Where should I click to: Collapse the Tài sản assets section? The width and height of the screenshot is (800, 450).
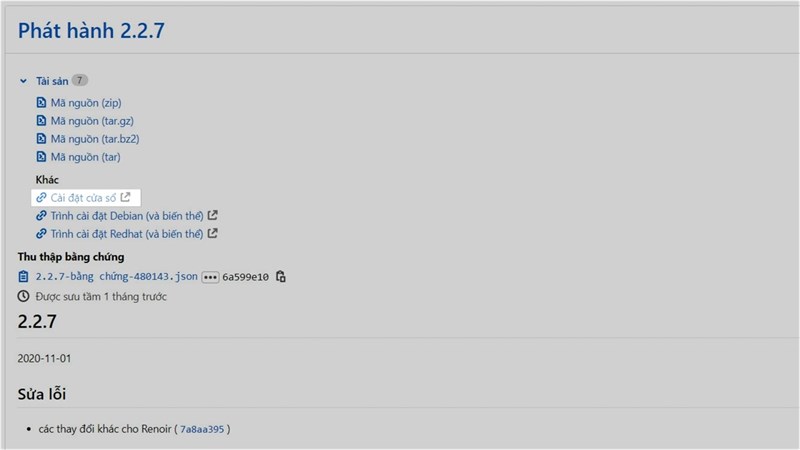[x=23, y=81]
